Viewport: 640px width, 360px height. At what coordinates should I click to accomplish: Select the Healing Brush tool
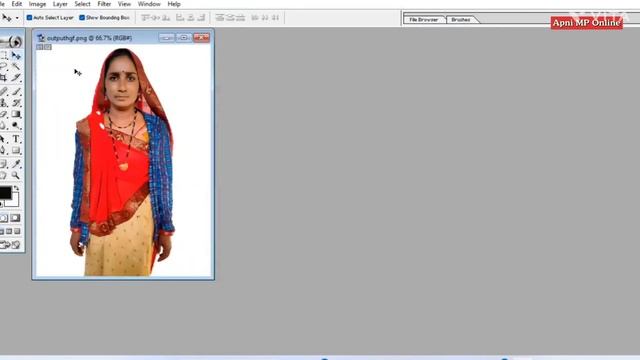[4, 92]
